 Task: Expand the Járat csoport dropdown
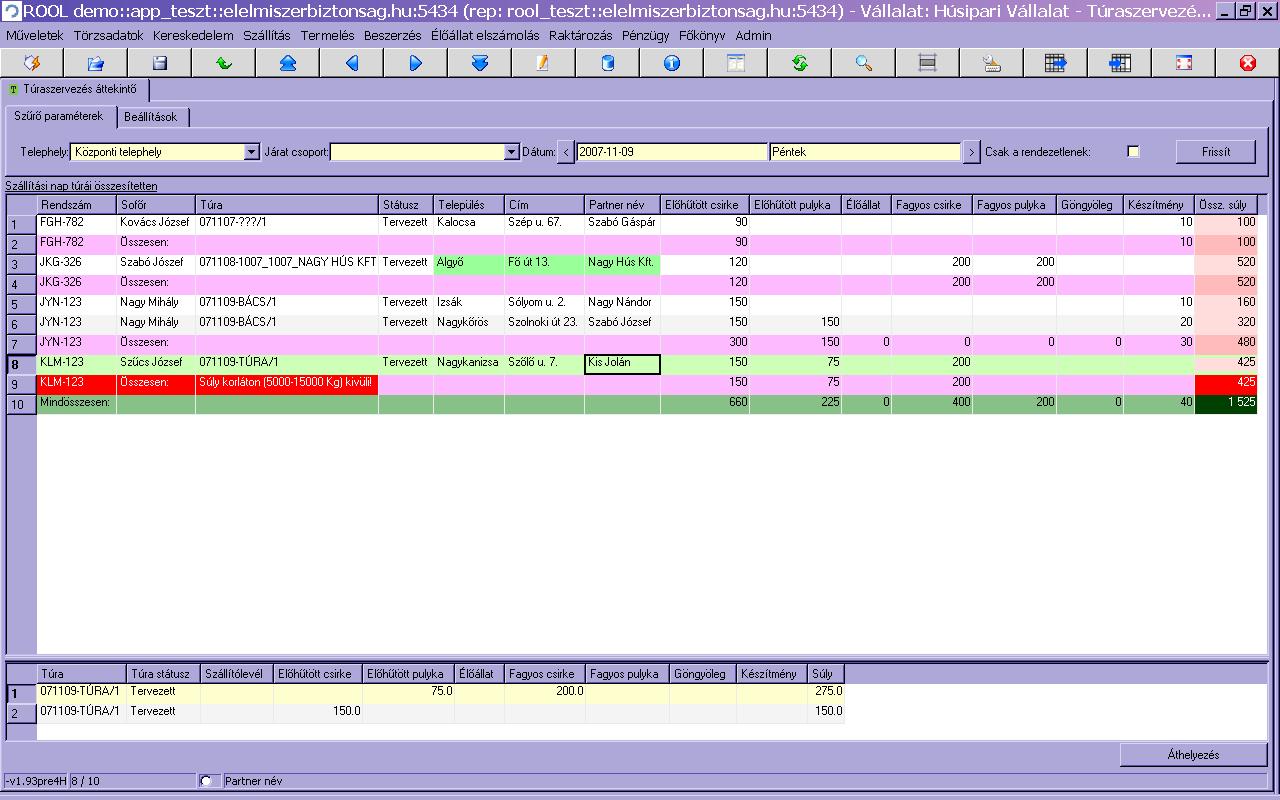[x=510, y=152]
